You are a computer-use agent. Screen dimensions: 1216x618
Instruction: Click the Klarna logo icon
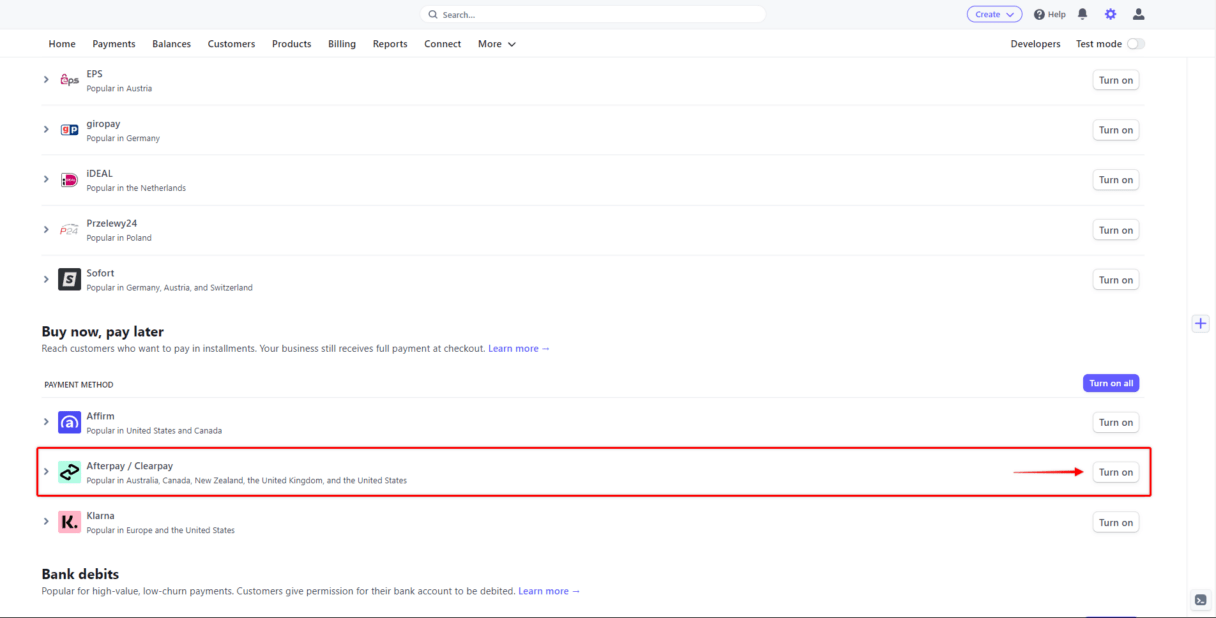[69, 522]
